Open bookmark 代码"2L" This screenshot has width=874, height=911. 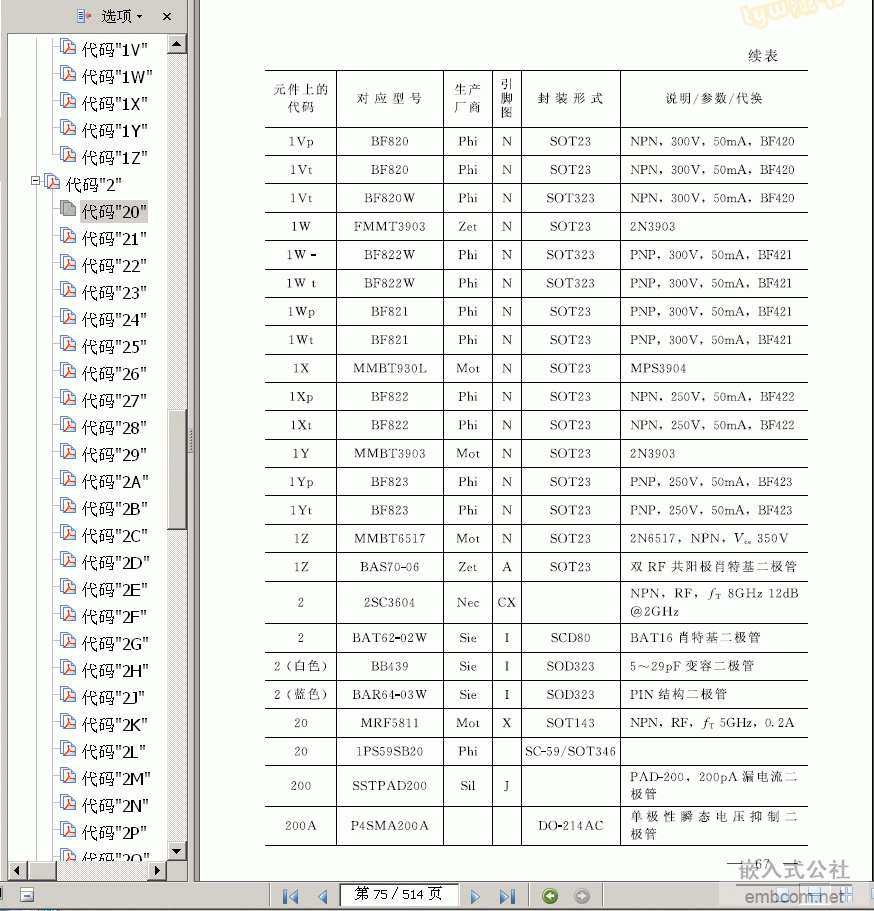tap(114, 752)
